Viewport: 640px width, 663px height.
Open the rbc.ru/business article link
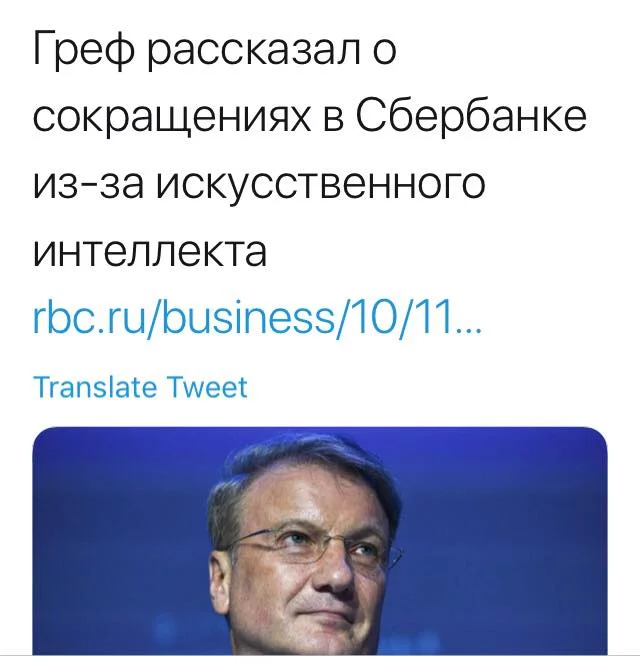257,316
